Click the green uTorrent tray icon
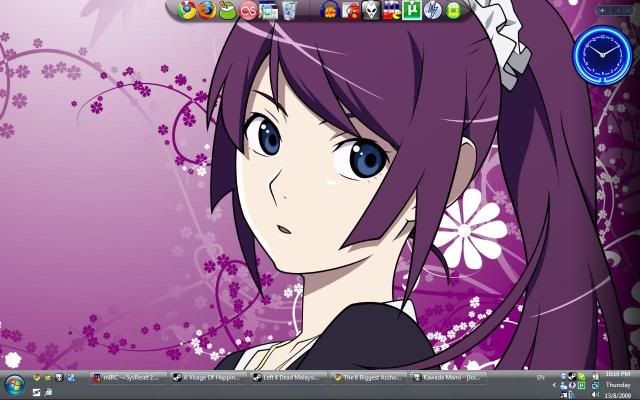 (581, 385)
